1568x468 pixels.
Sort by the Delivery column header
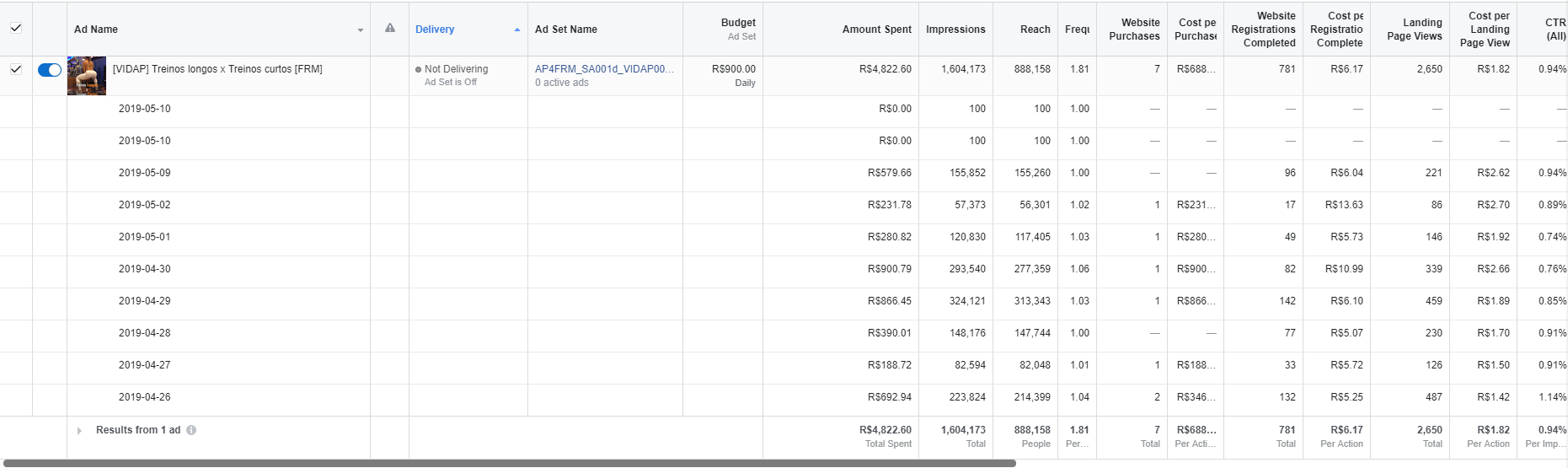435,30
